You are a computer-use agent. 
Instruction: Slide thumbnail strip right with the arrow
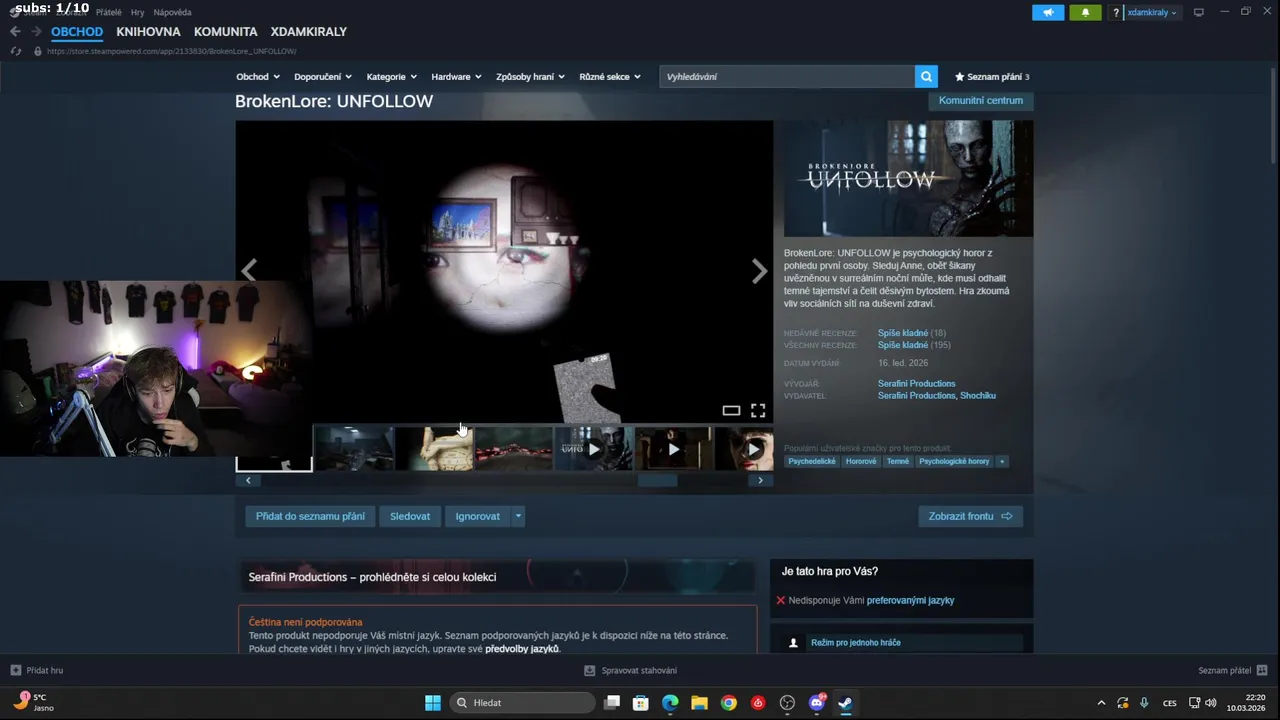[760, 480]
